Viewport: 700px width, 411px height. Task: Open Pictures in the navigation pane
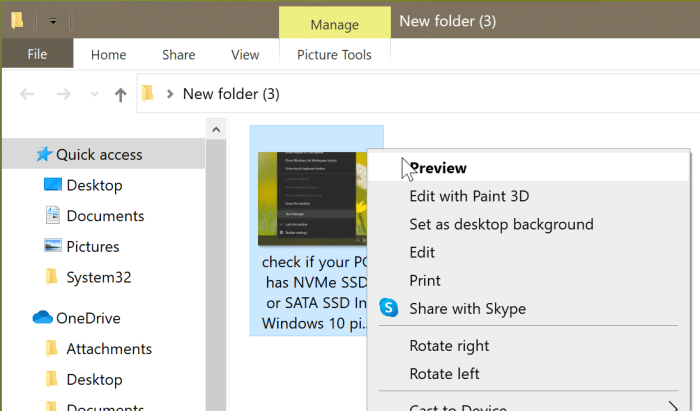(x=93, y=247)
